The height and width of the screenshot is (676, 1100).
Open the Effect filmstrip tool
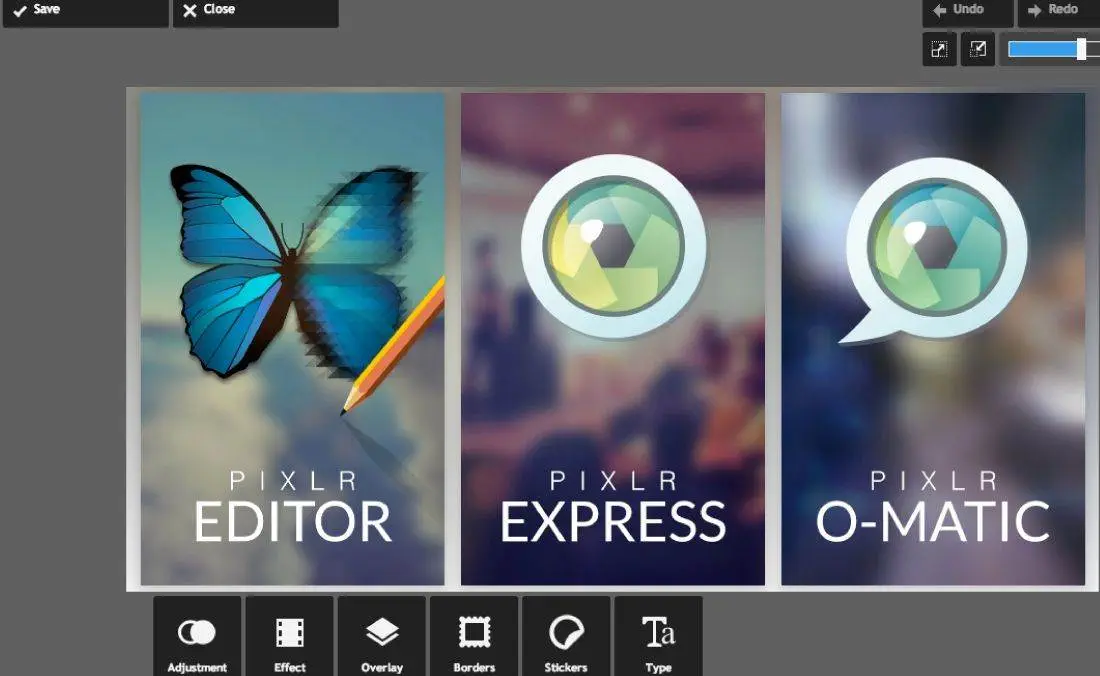click(290, 637)
